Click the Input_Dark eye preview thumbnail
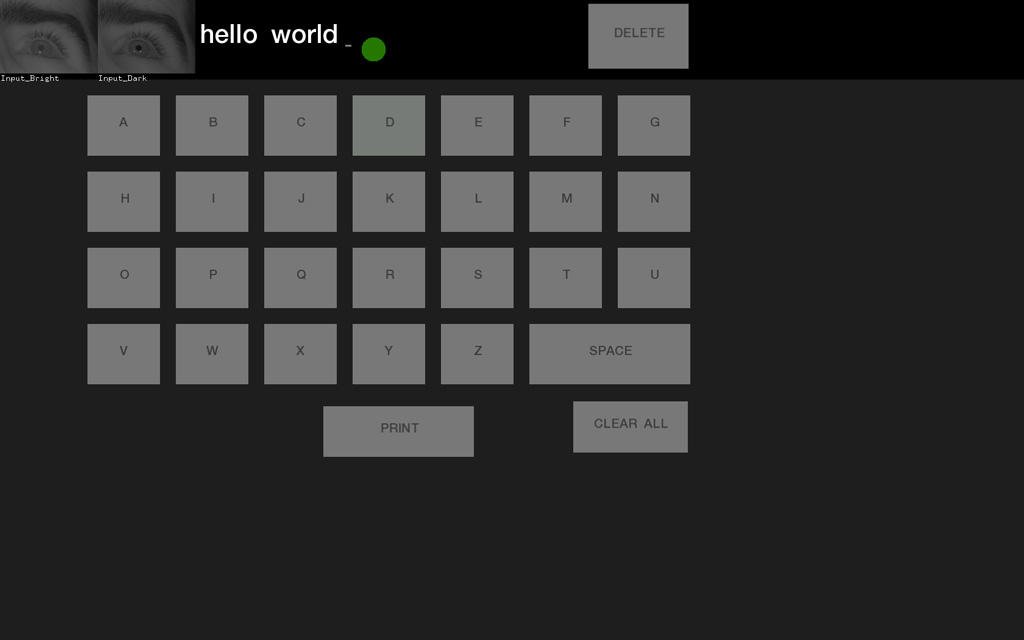This screenshot has width=1024, height=640. coord(145,35)
